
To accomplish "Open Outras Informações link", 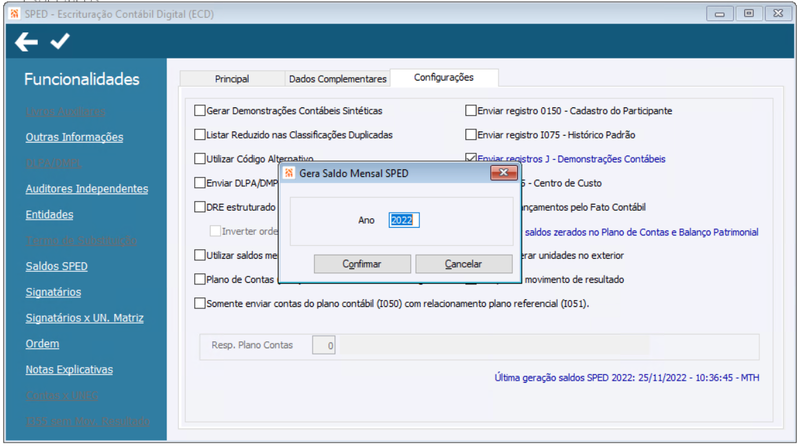I will (74, 137).
